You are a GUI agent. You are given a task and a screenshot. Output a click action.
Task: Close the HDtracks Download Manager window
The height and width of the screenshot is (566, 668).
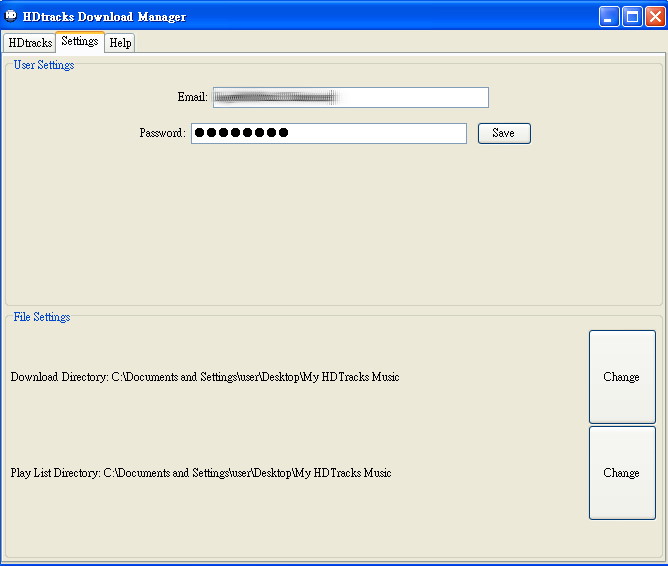coord(655,17)
